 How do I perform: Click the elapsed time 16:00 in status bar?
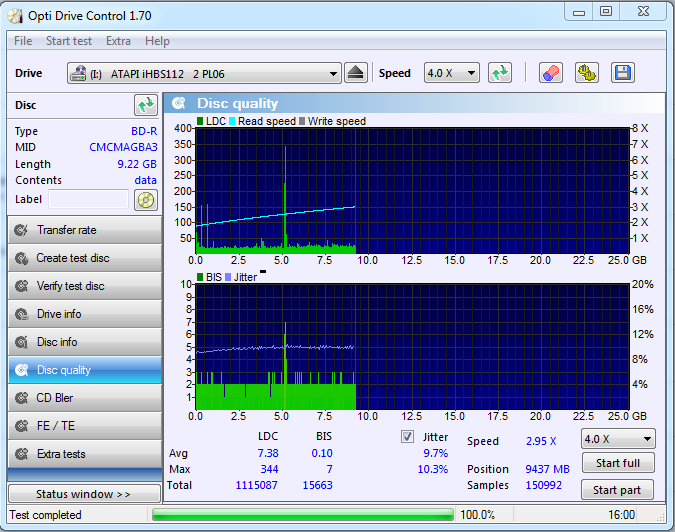621,515
